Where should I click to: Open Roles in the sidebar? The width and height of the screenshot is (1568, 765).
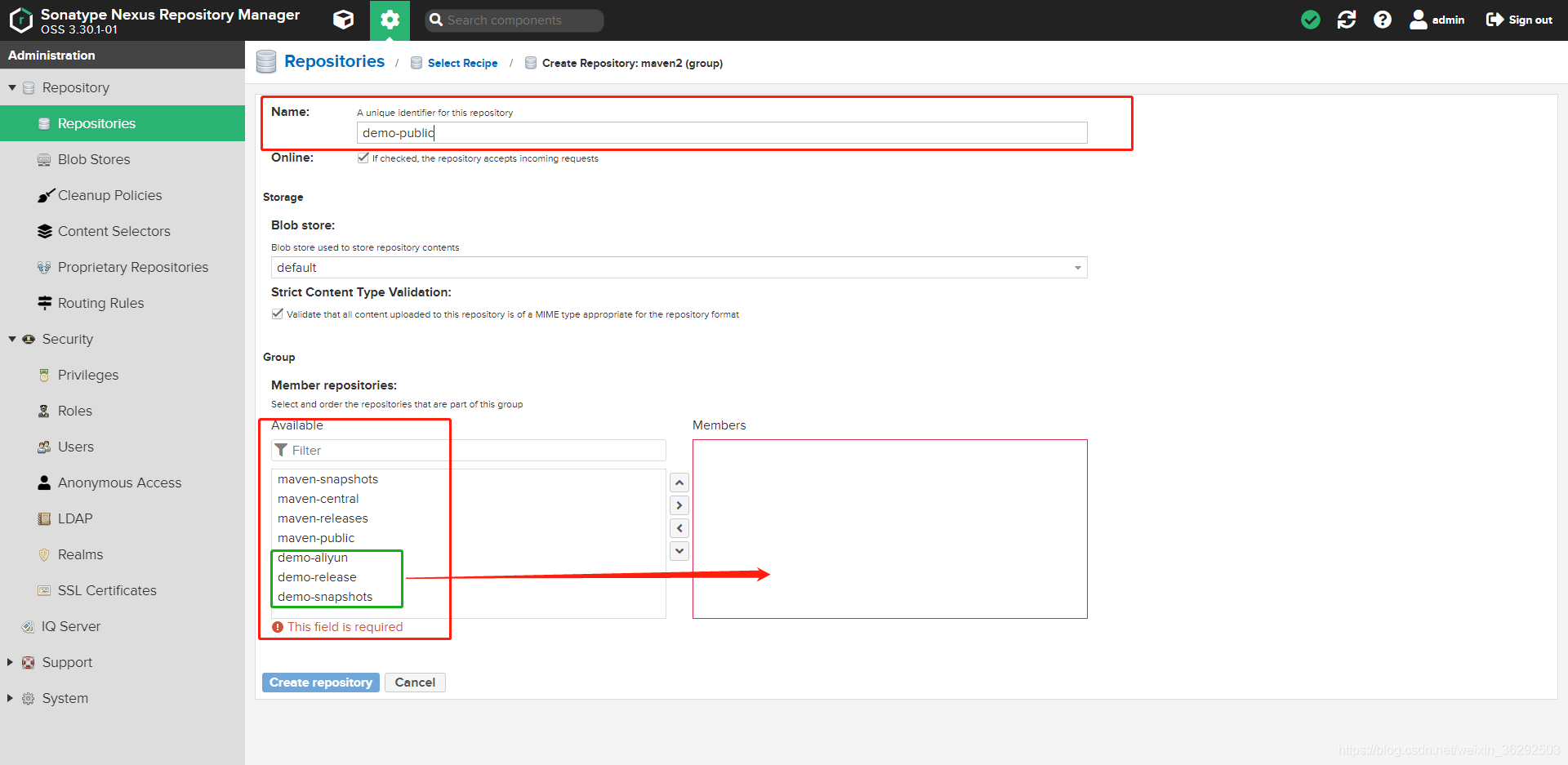click(x=122, y=411)
